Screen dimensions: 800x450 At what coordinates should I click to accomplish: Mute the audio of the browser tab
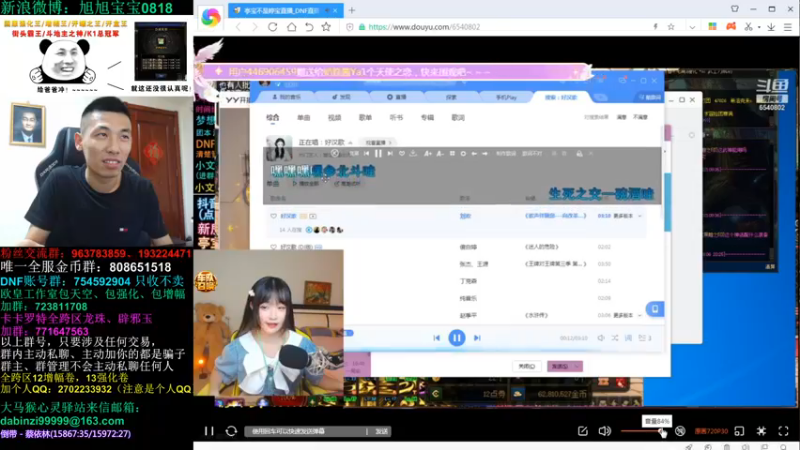326,10
